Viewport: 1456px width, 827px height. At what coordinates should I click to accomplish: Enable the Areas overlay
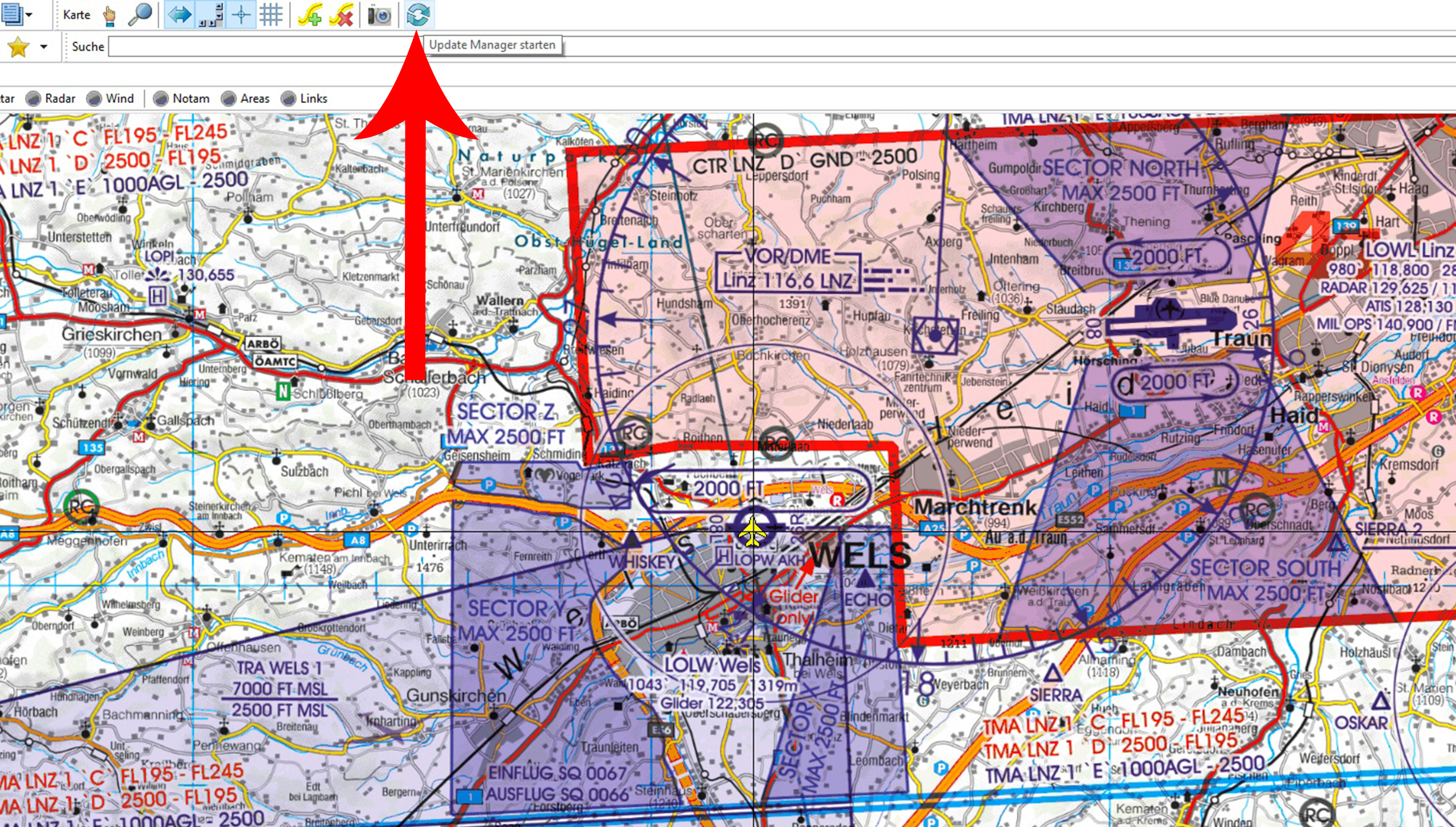pos(229,99)
